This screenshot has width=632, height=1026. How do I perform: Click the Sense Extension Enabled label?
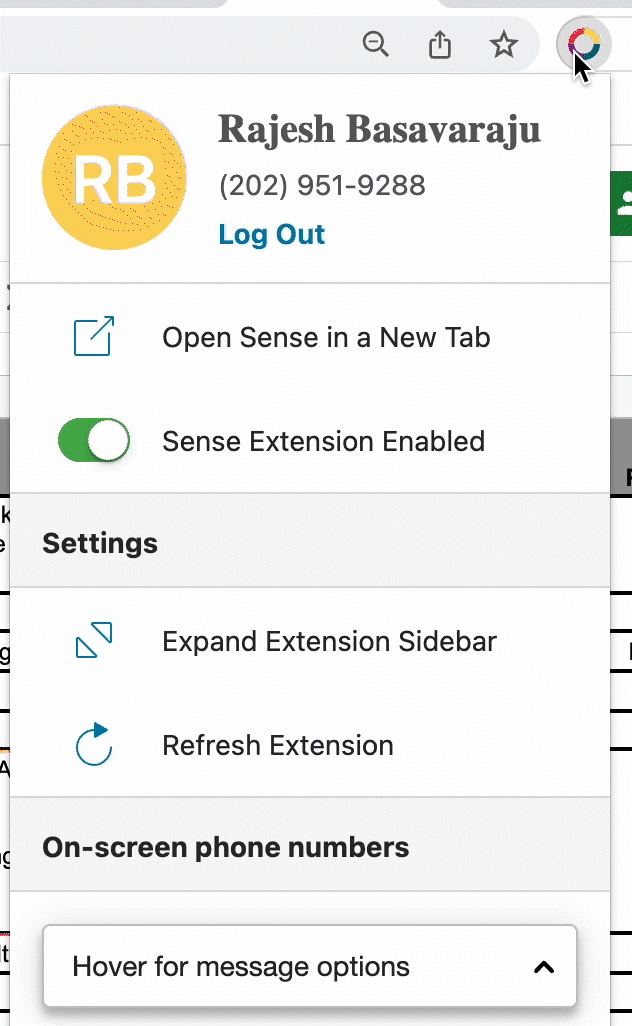323,441
